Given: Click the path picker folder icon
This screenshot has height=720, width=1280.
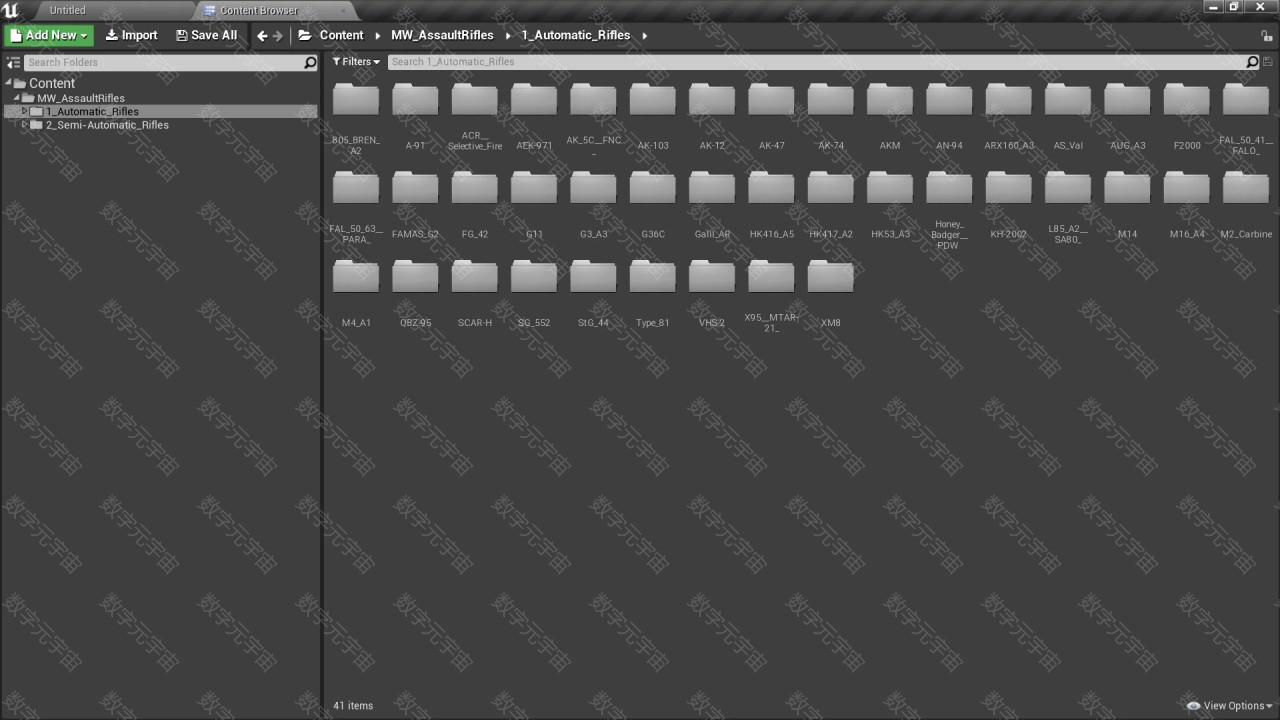Looking at the screenshot, I should point(305,35).
